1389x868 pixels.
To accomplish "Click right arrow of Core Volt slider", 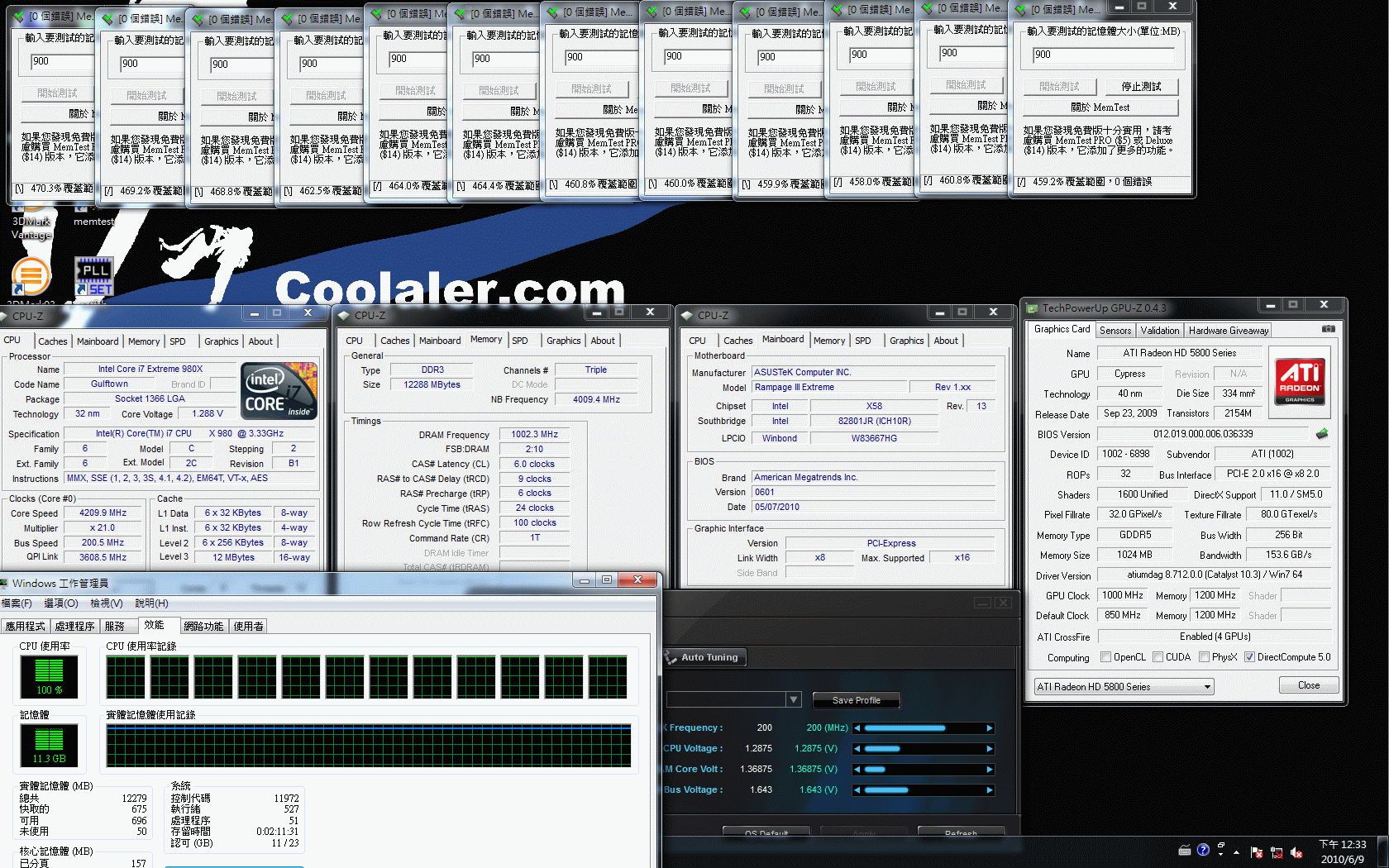I will [x=989, y=770].
